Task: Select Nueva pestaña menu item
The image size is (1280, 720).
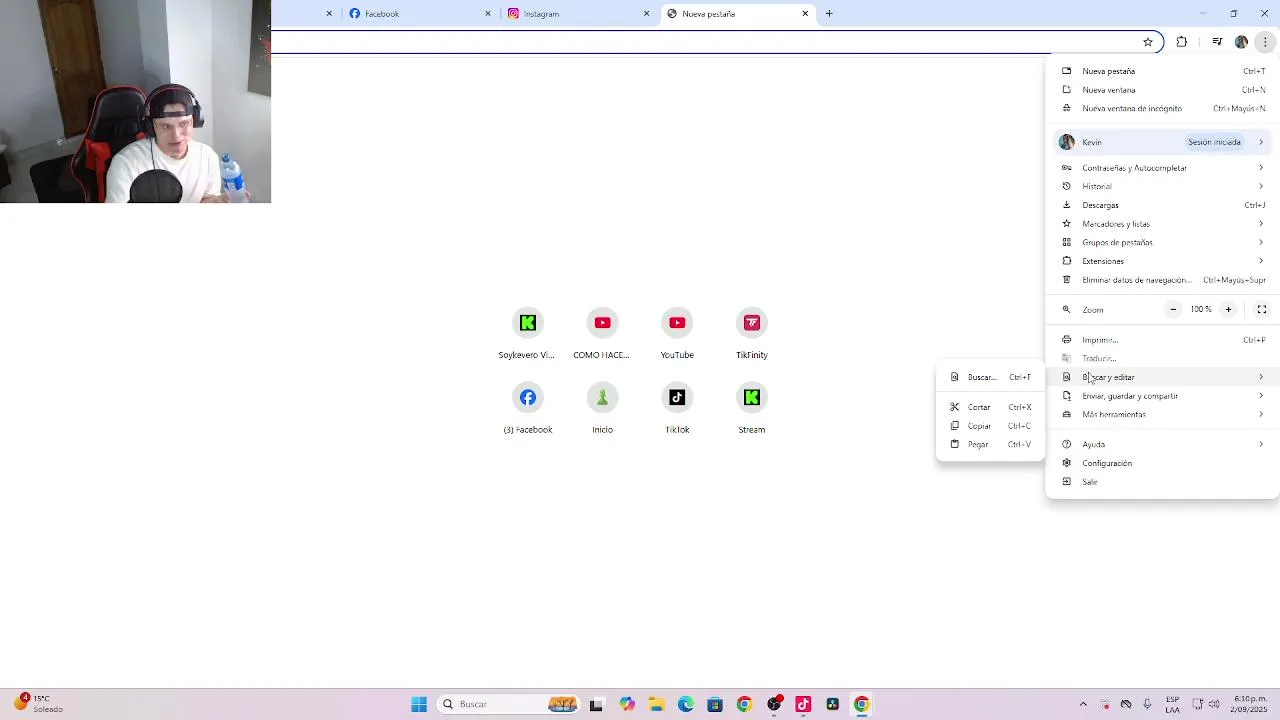Action: tap(1163, 71)
